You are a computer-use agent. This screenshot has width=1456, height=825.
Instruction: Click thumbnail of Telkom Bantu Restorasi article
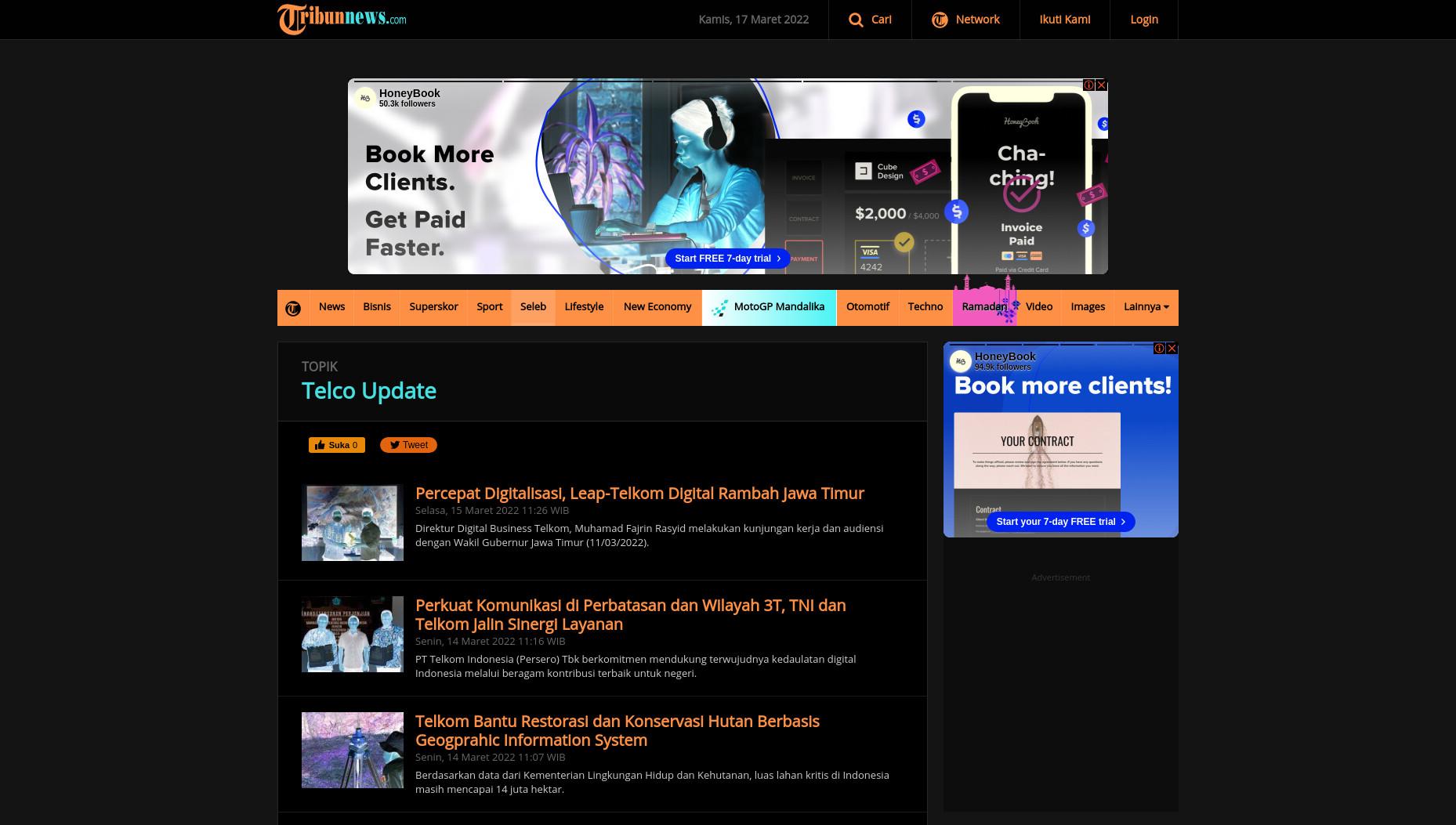(353, 750)
